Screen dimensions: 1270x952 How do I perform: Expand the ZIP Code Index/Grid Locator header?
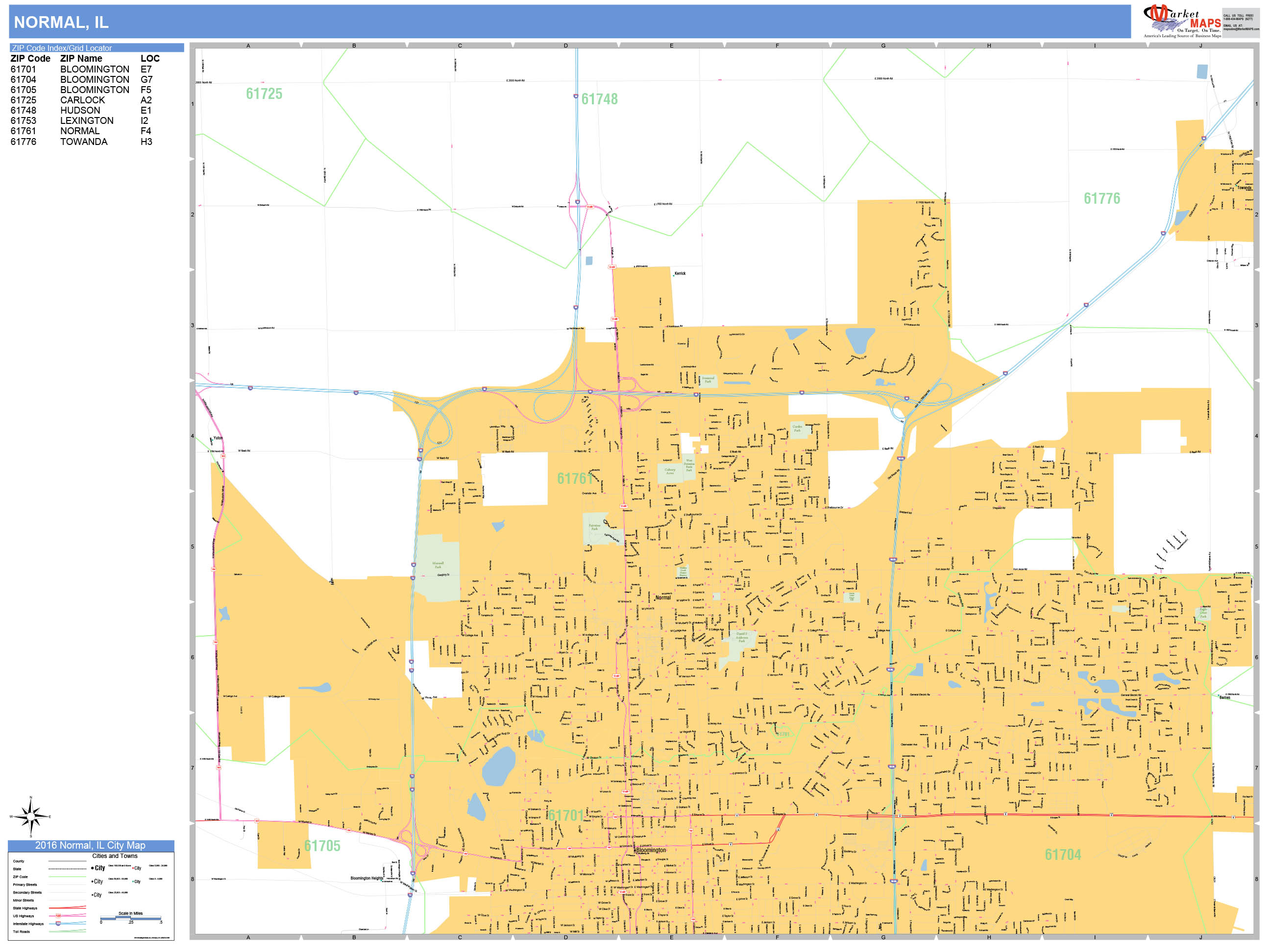click(x=63, y=48)
